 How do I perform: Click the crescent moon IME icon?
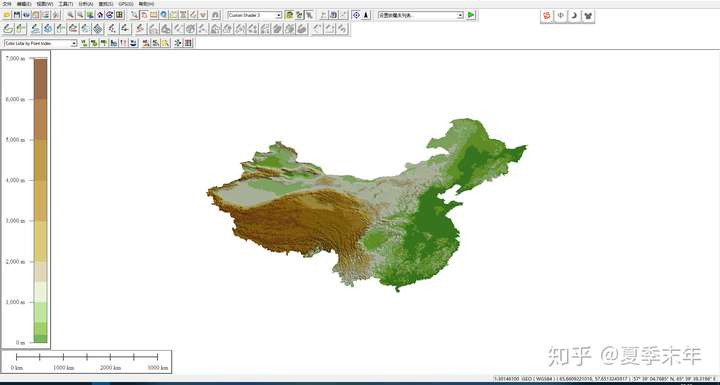click(574, 16)
